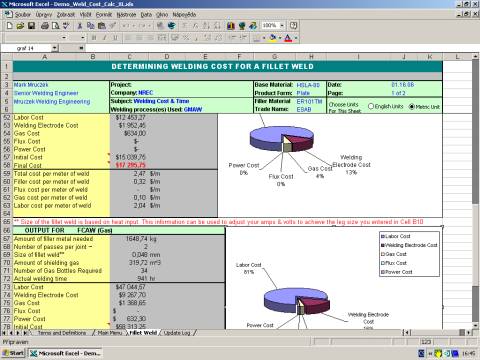Click Labor Cost legend color entry
The image size is (480, 360).
click(x=383, y=236)
